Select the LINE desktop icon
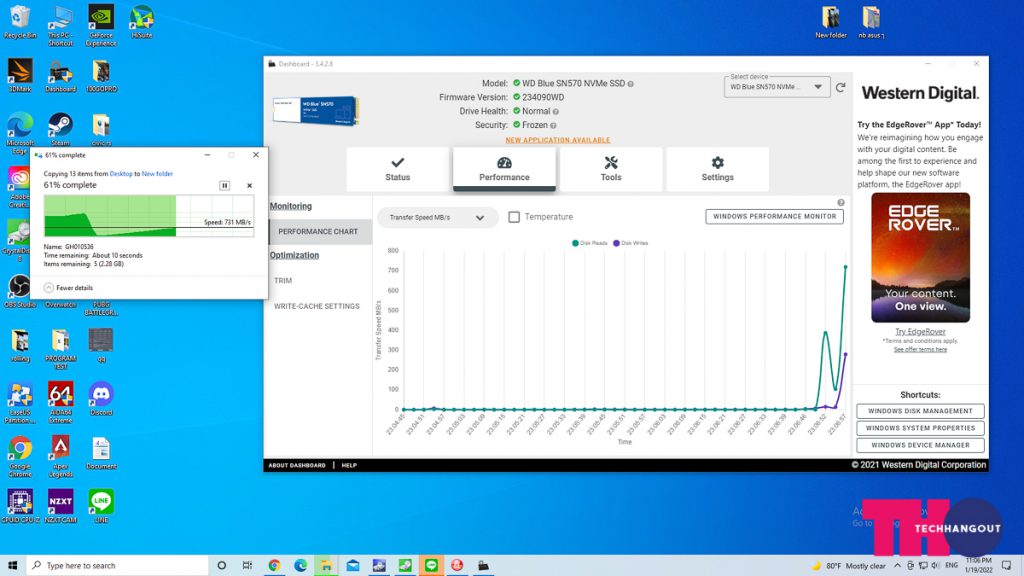Screen dimensions: 1024x576 (x=101, y=507)
